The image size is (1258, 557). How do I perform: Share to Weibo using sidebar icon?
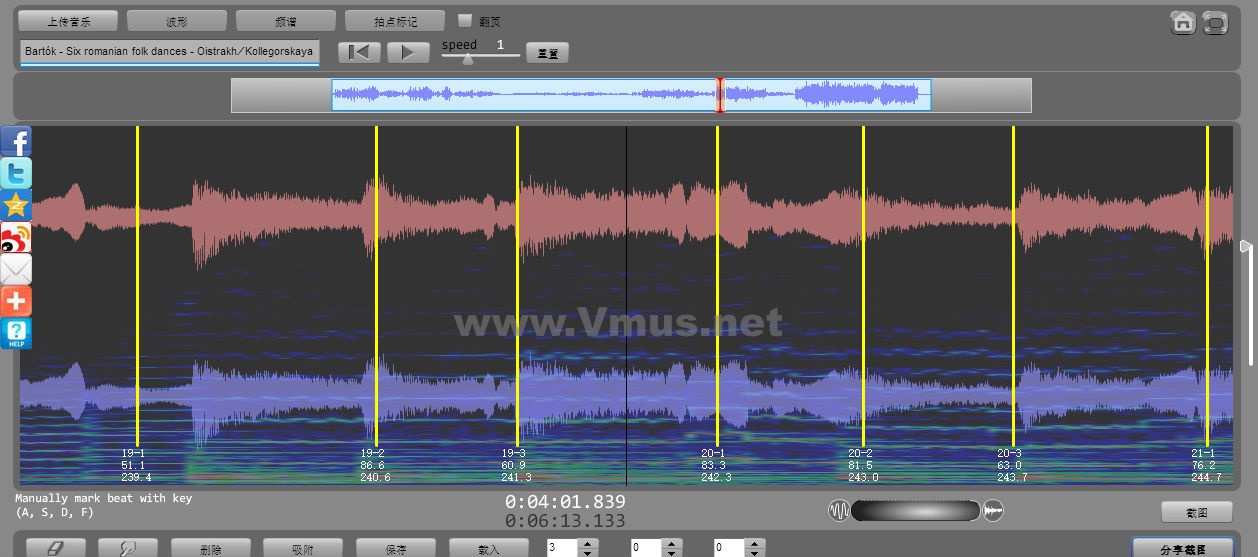(x=16, y=237)
